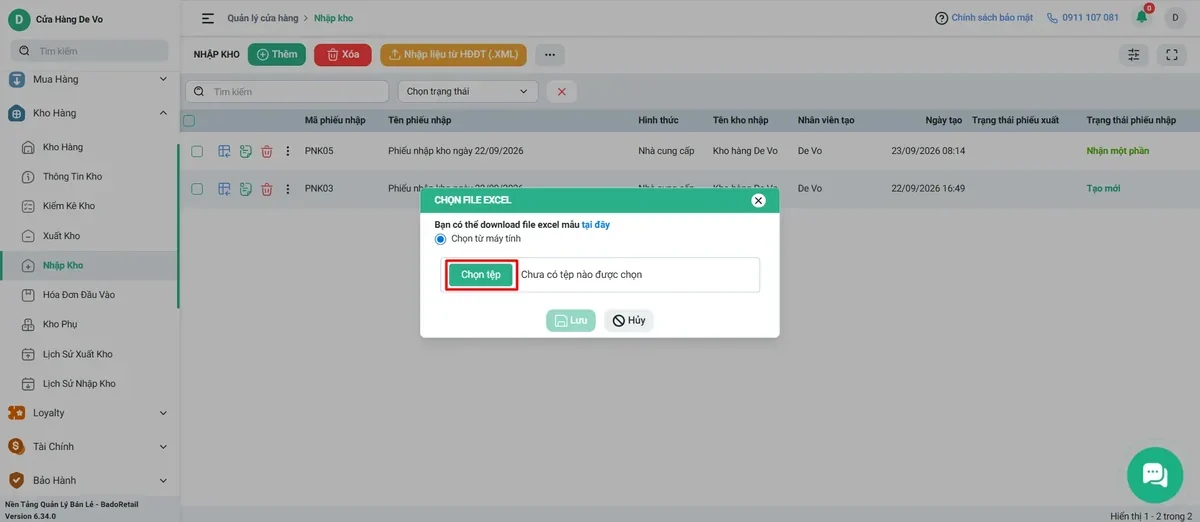The height and width of the screenshot is (522, 1200).
Task: Go to Xuất Kho in sidebar
Action: (x=61, y=236)
